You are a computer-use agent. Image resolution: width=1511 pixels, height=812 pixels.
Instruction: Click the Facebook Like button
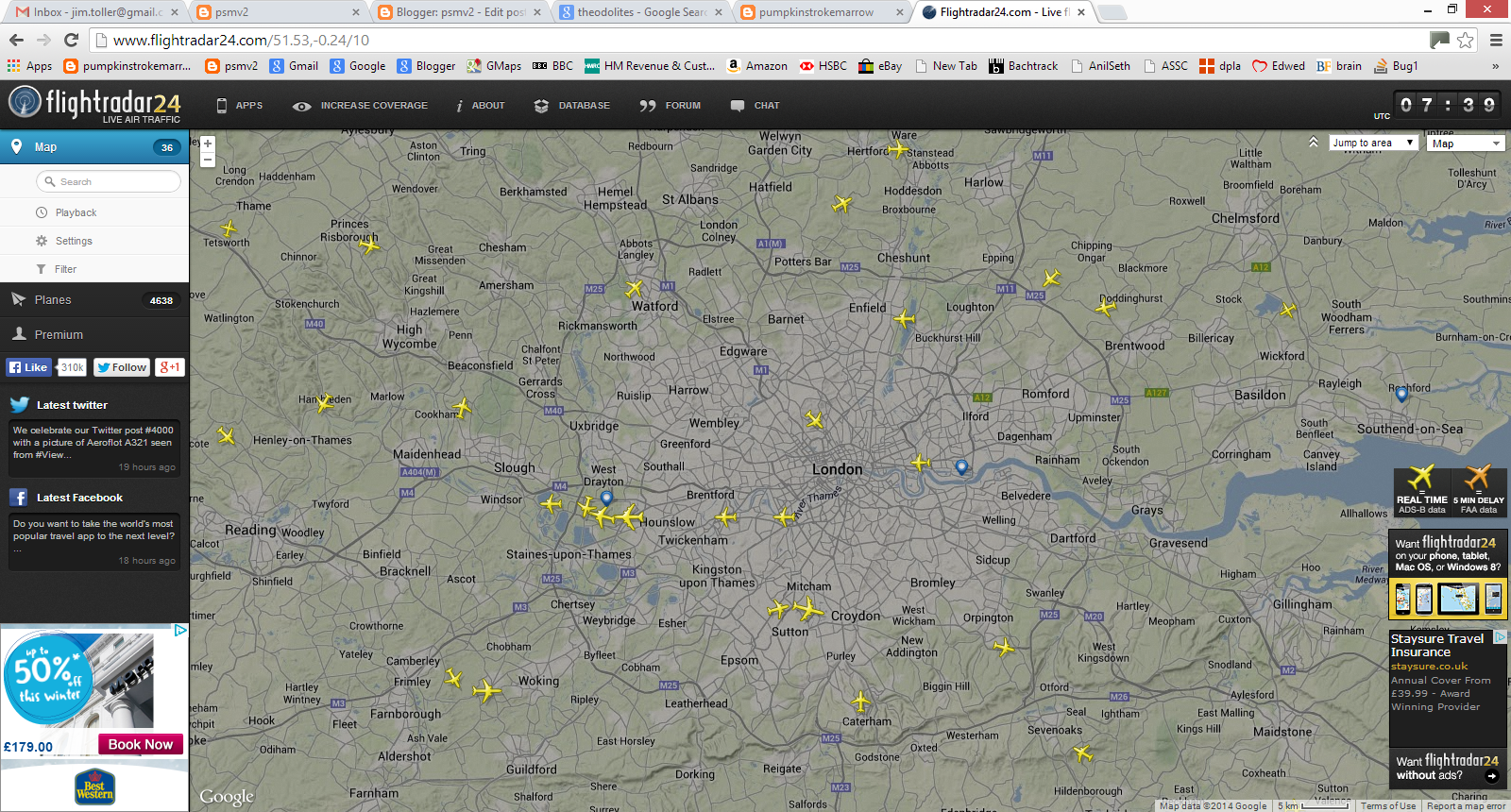29,367
